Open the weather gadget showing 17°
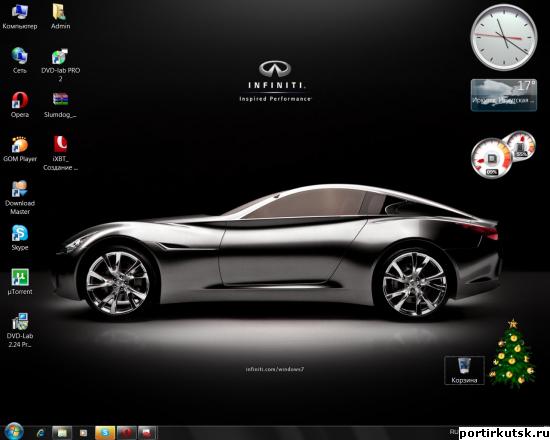 pos(504,95)
